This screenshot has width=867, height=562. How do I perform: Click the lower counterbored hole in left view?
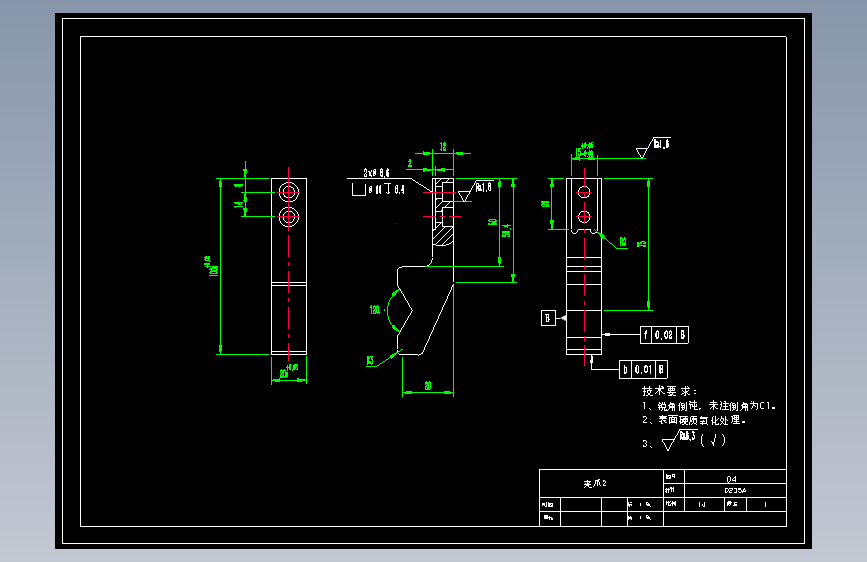click(x=289, y=217)
